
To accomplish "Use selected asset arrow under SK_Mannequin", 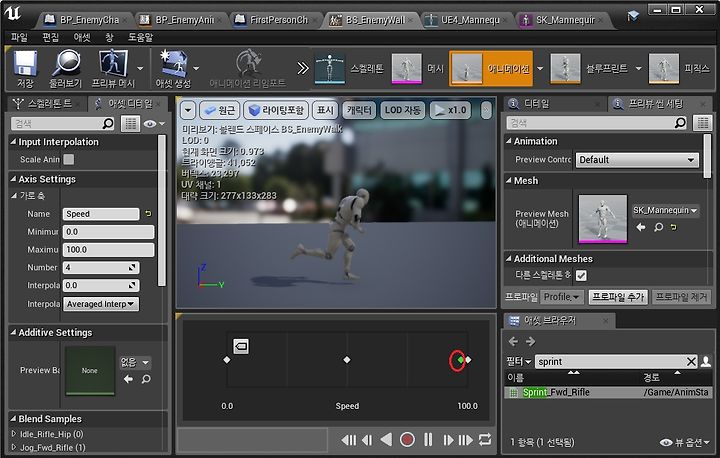I will click(641, 227).
